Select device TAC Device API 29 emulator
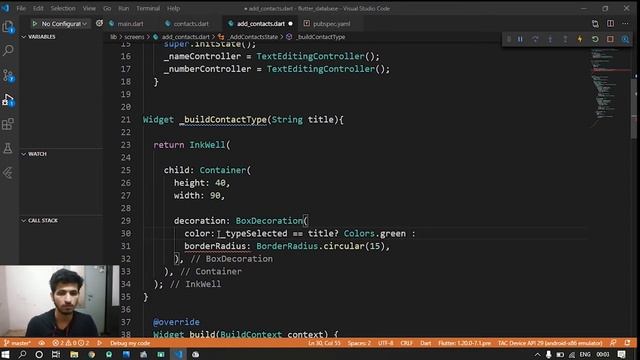This screenshot has height=360, width=640. [550, 343]
